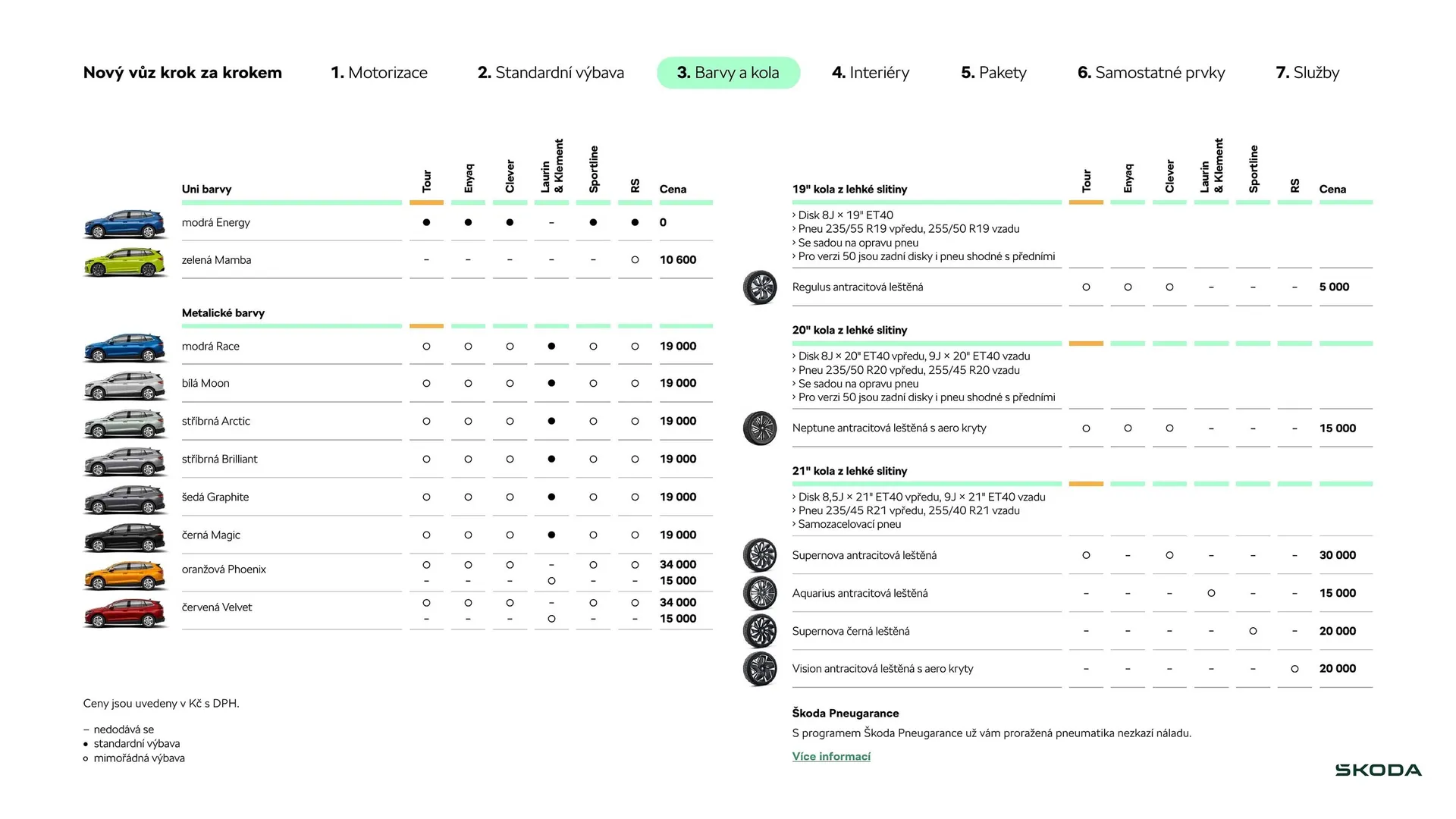Click the 30 000 price for Supernova antracitová
The width and height of the screenshot is (1456, 819).
(1338, 555)
